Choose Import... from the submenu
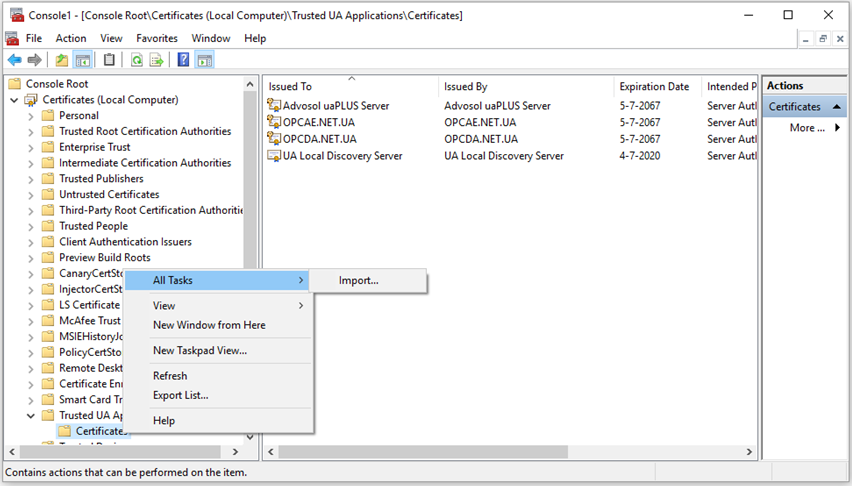This screenshot has height=486, width=852. pyautogui.click(x=359, y=281)
